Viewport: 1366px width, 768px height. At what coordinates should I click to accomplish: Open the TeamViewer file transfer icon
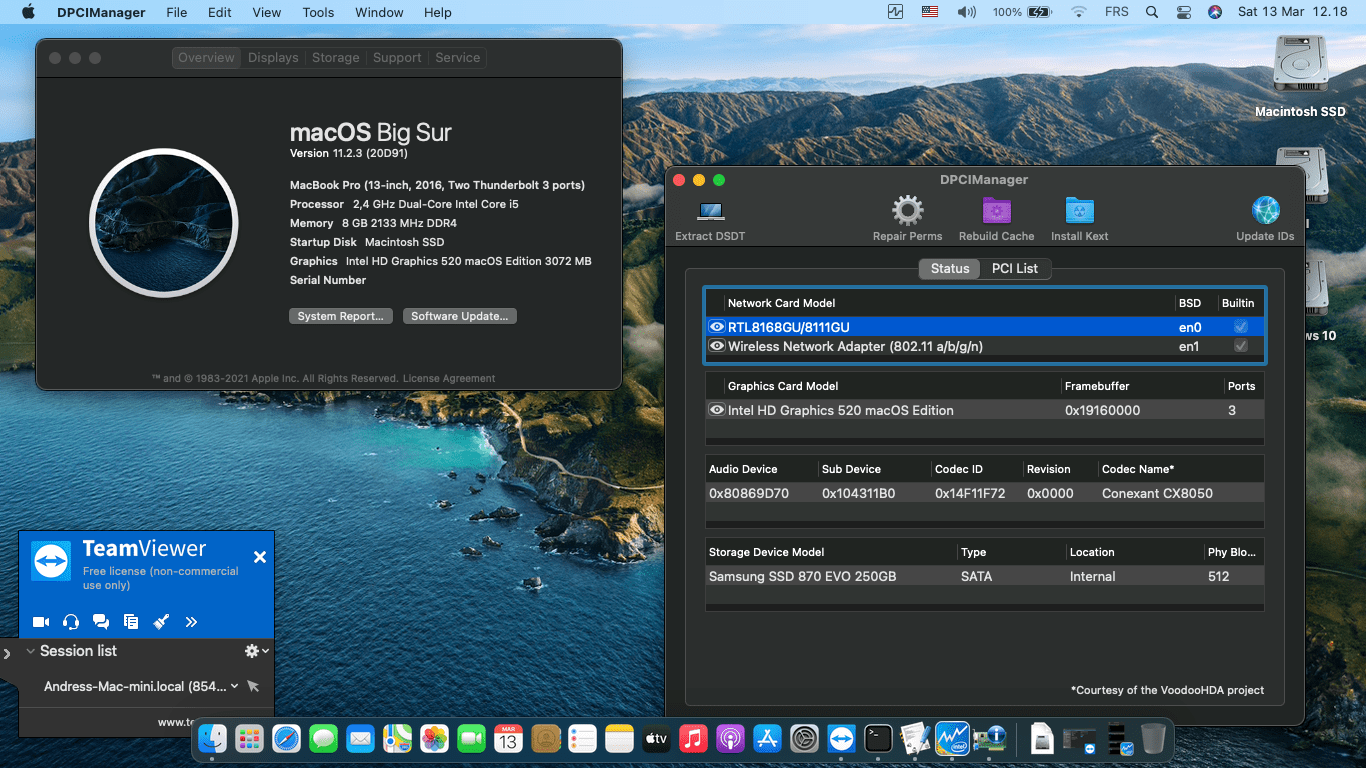tap(131, 622)
